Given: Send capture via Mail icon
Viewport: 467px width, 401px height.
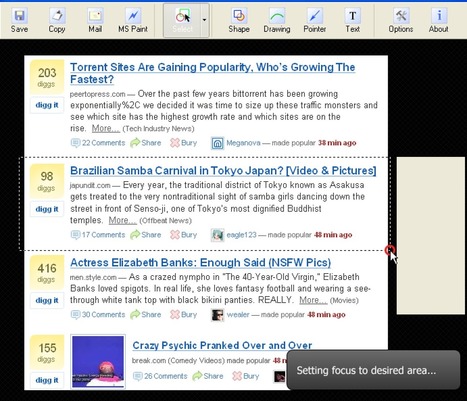Looking at the screenshot, I should pos(95,21).
